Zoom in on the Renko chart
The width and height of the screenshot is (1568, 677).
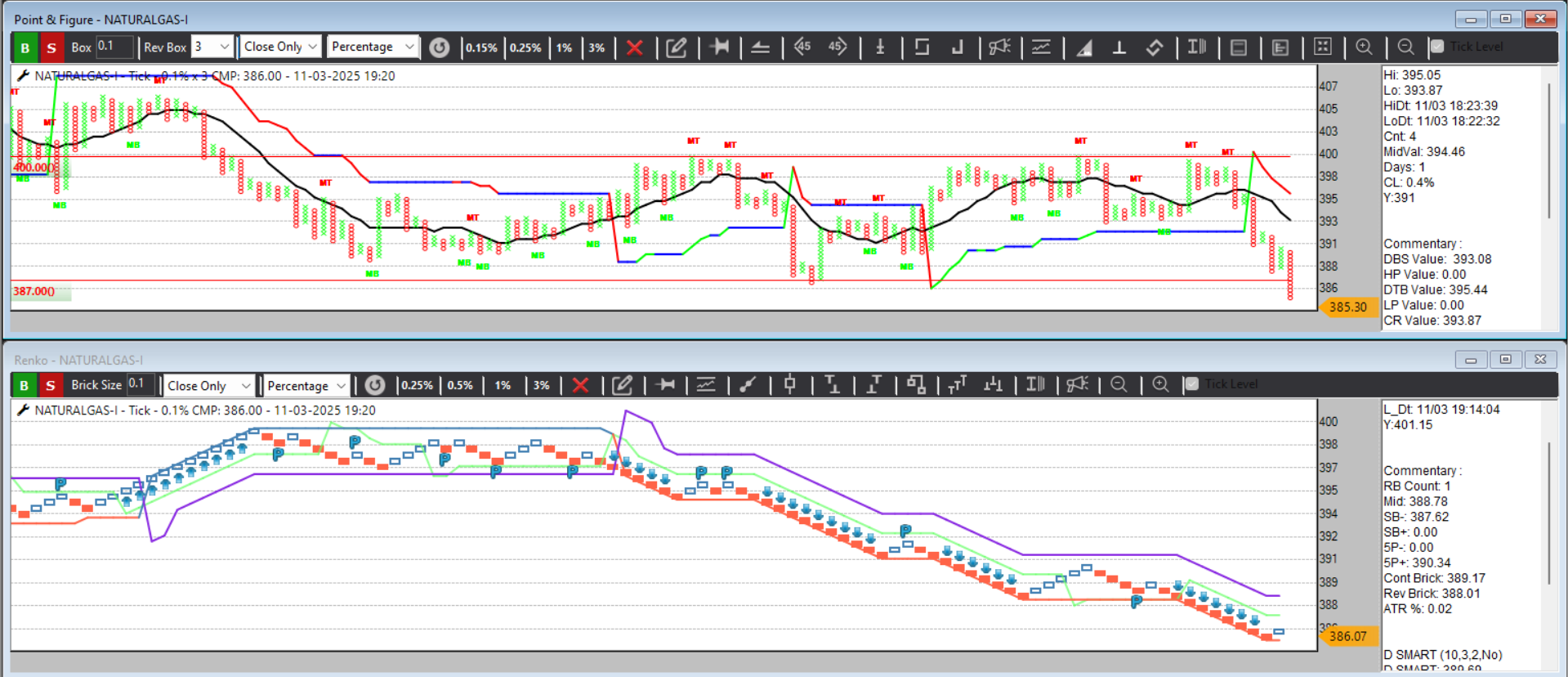tap(1160, 384)
